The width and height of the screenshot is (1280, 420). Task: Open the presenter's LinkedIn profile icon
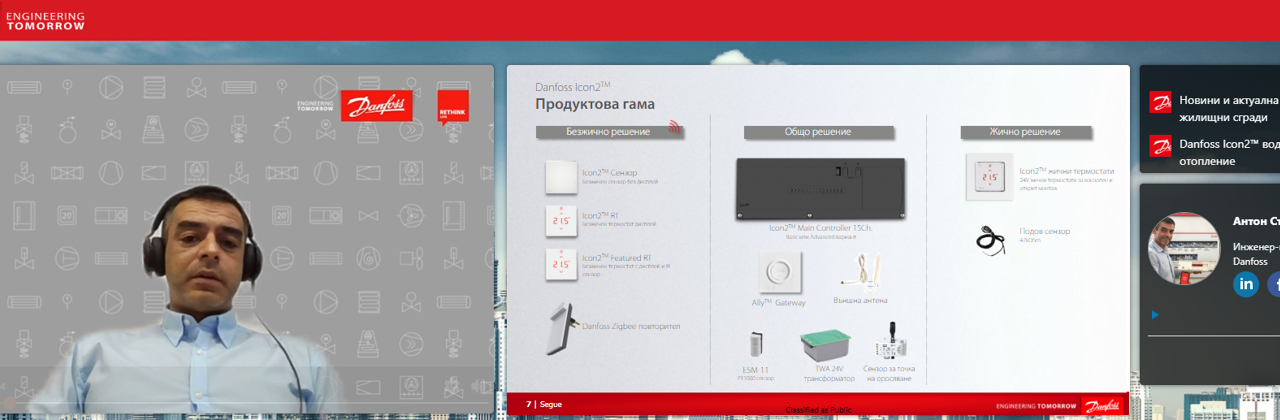tap(1246, 284)
